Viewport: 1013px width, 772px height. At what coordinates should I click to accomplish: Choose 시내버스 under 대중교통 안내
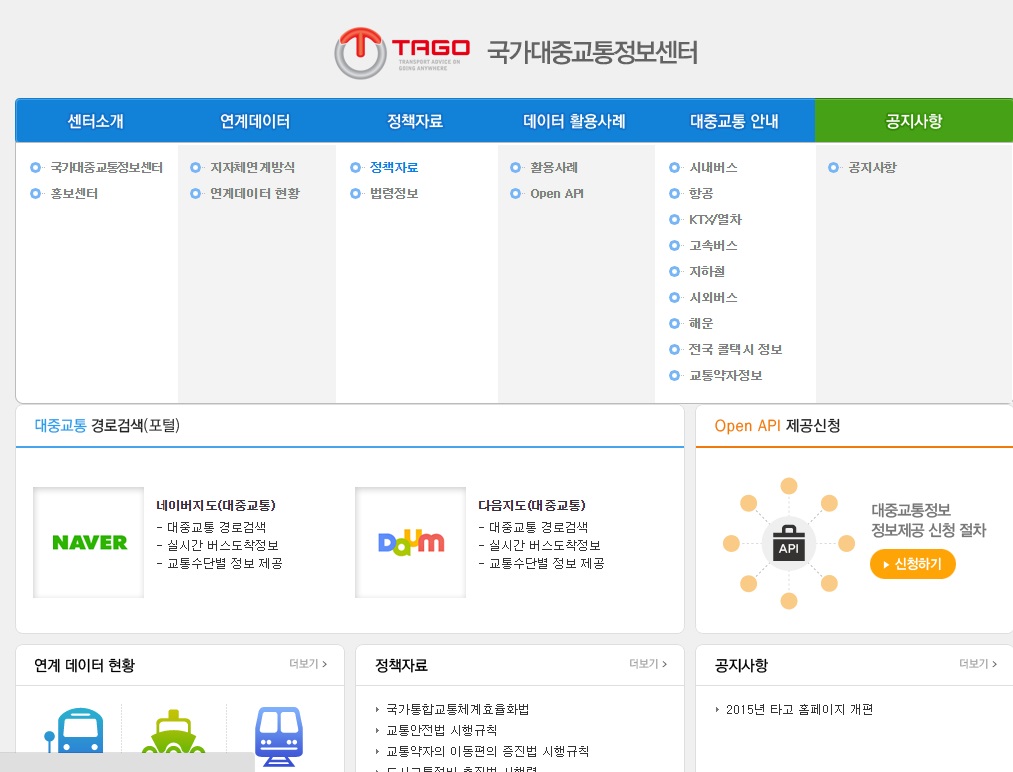click(713, 167)
